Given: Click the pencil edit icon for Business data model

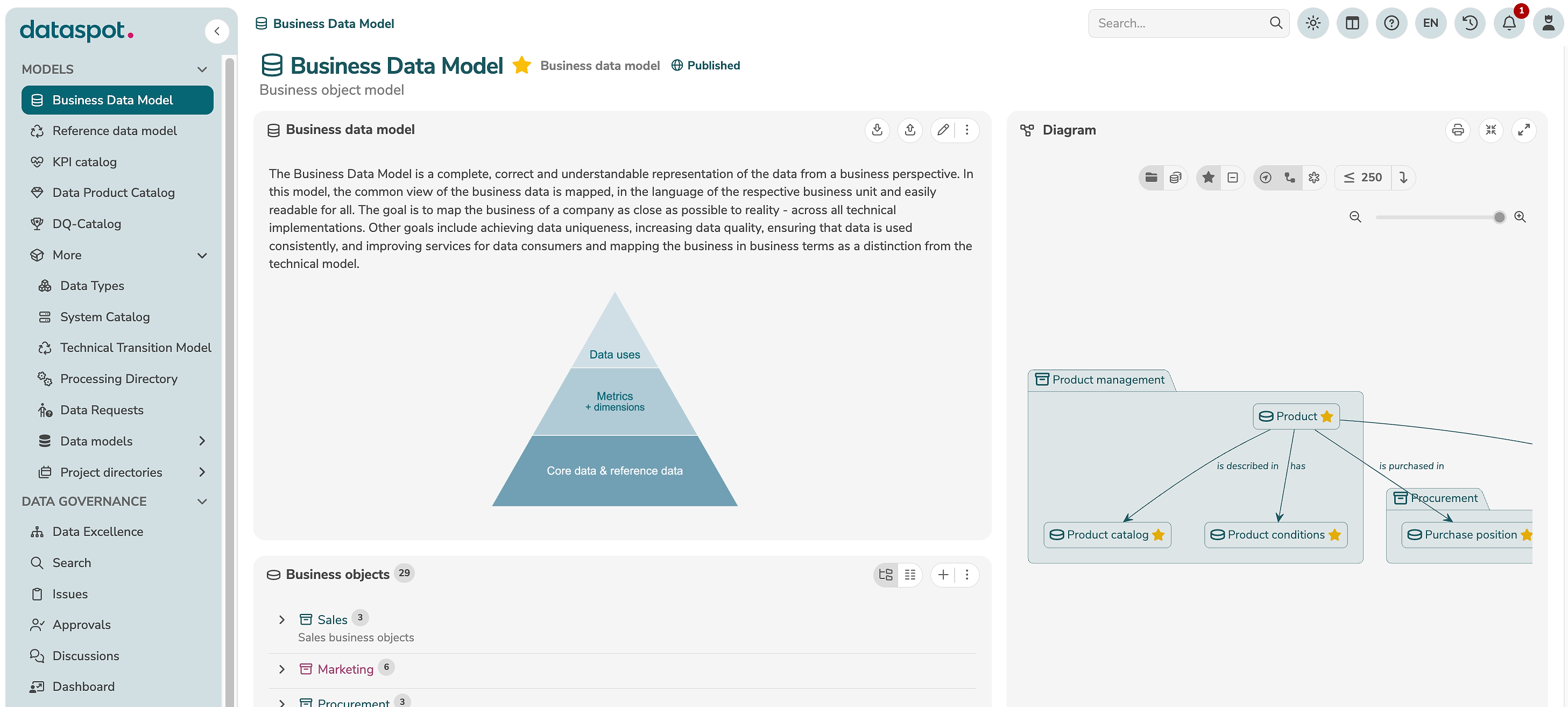Looking at the screenshot, I should pos(943,130).
